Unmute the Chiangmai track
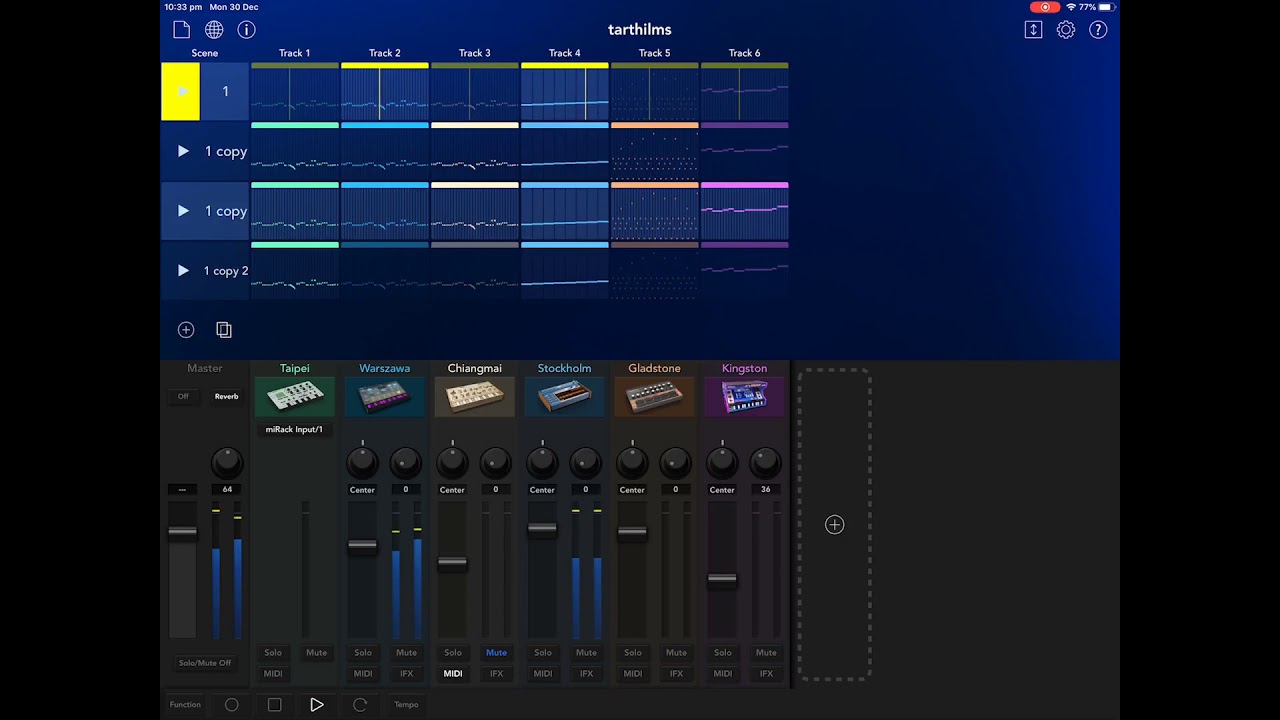Viewport: 1280px width, 720px height. [496, 653]
